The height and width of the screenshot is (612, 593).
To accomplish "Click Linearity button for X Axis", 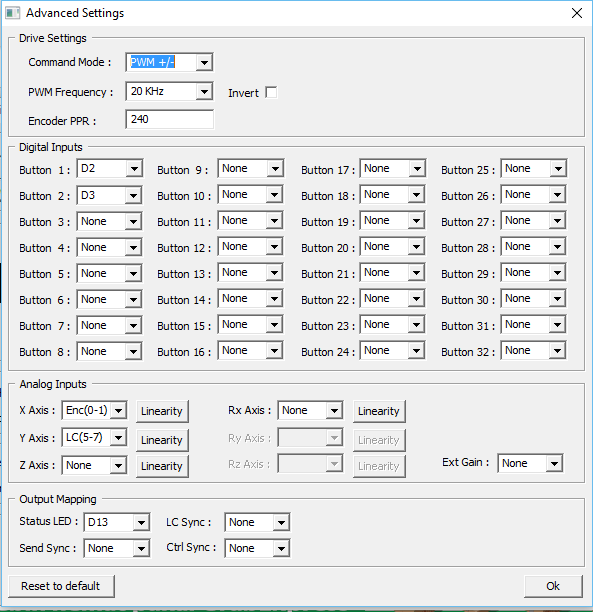I will click(162, 411).
